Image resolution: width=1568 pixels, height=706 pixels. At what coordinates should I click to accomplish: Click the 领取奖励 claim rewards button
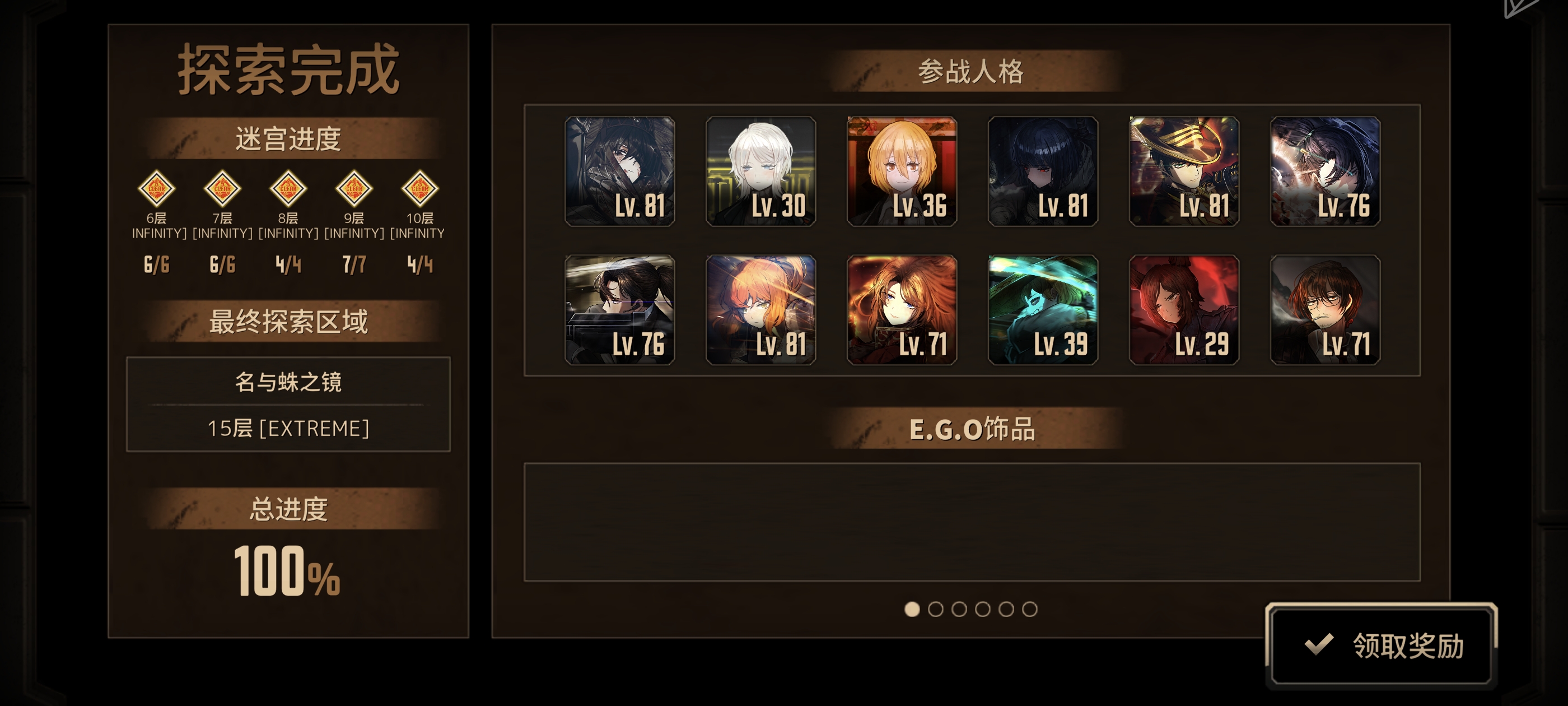click(1381, 645)
